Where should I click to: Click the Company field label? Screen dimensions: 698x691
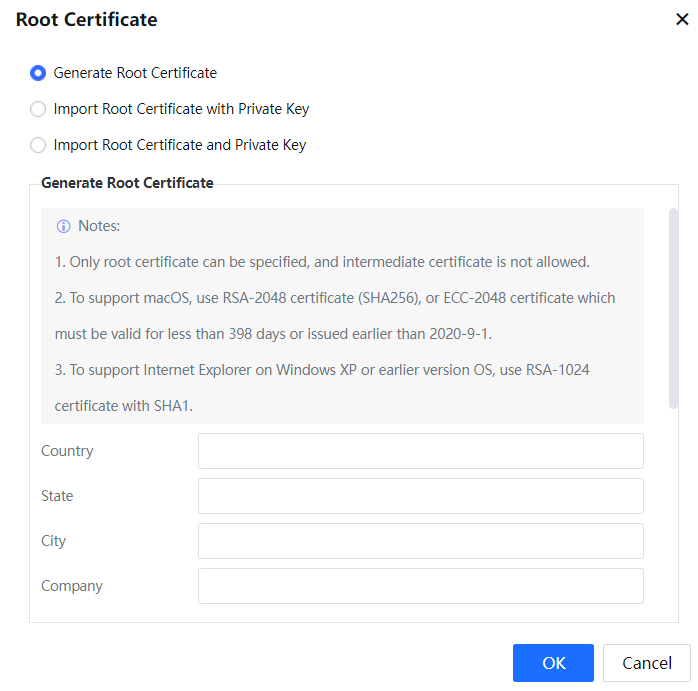72,586
